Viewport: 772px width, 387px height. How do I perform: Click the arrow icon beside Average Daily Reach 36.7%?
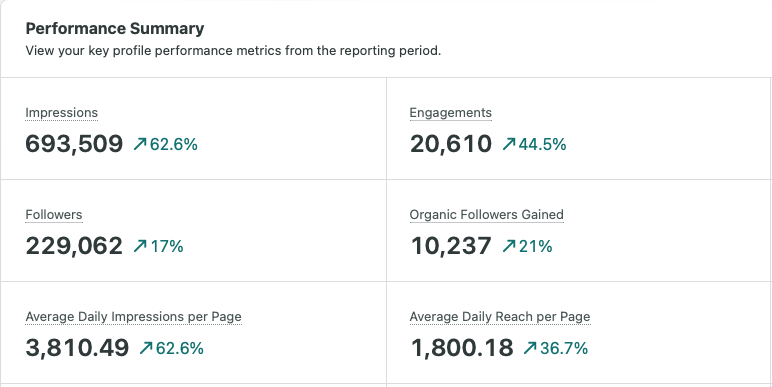point(530,349)
